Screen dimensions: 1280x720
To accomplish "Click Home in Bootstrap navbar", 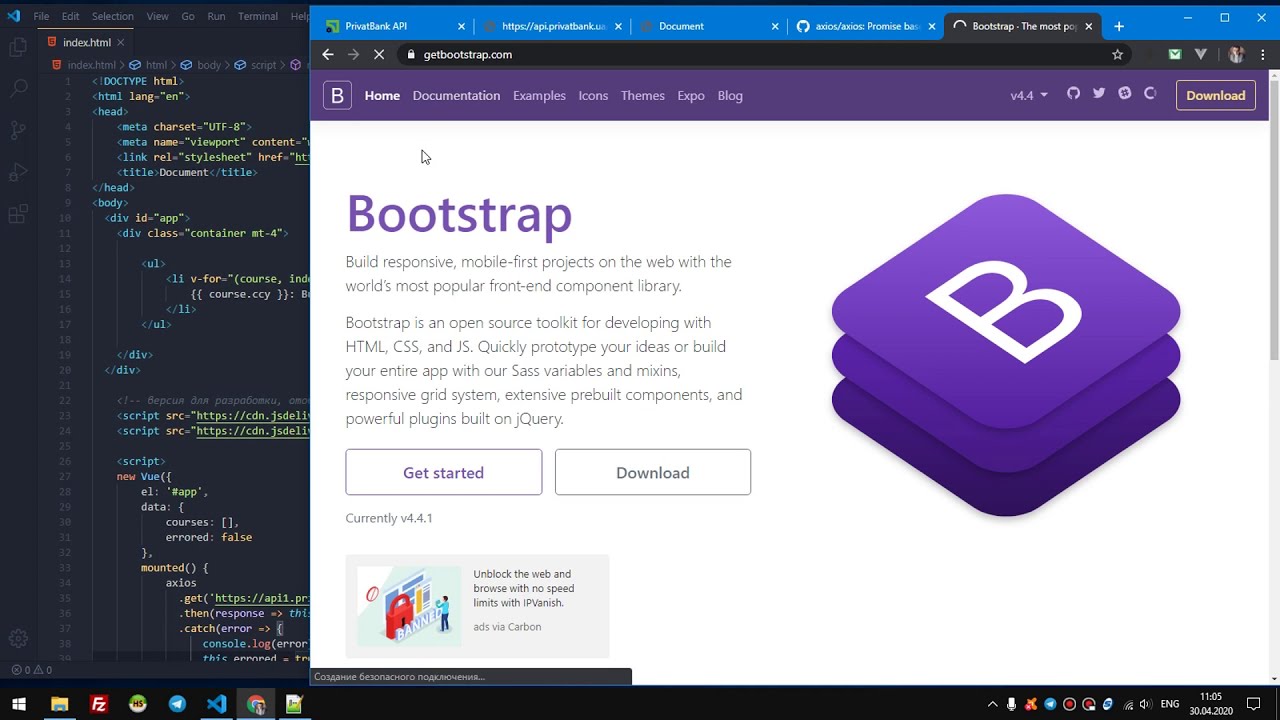I will click(x=382, y=95).
